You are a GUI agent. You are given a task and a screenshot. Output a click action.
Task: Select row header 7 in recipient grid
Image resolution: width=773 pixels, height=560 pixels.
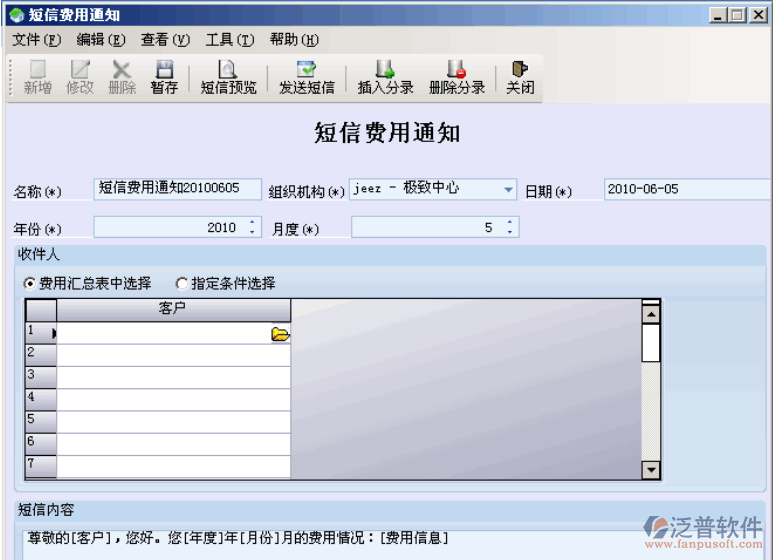(41, 466)
